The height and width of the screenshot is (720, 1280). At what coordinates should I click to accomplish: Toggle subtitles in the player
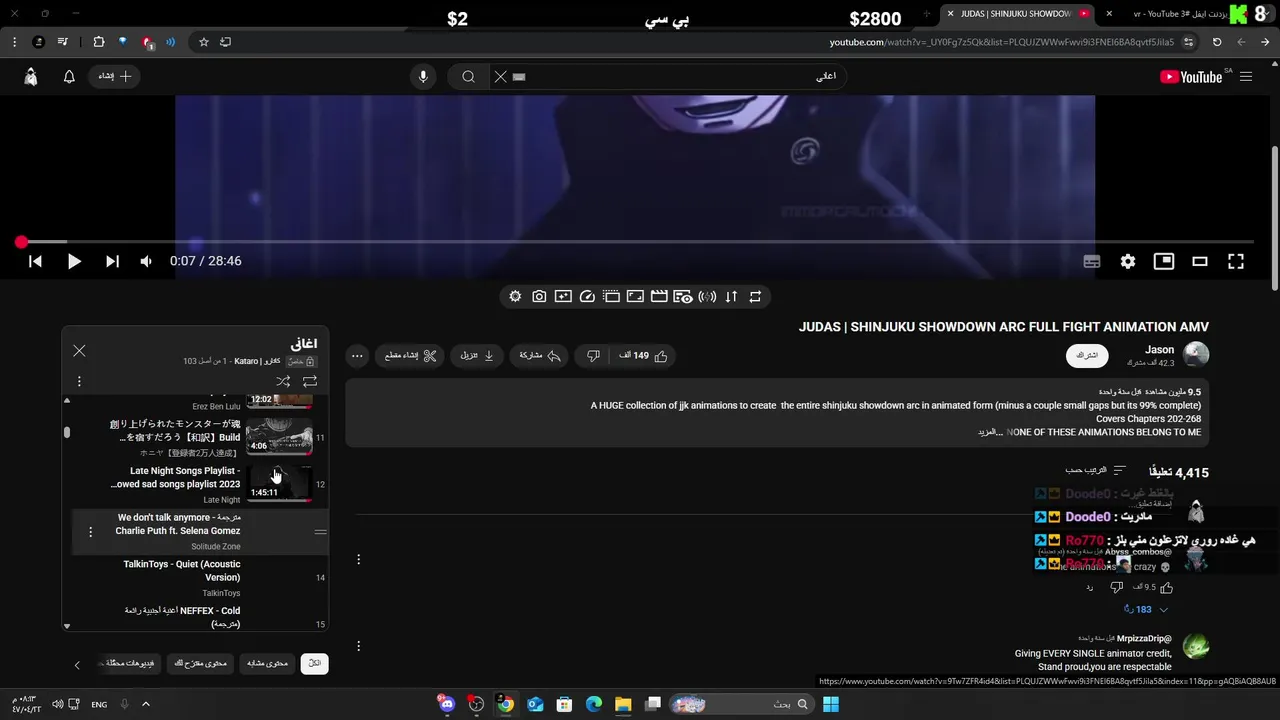pyautogui.click(x=1092, y=261)
